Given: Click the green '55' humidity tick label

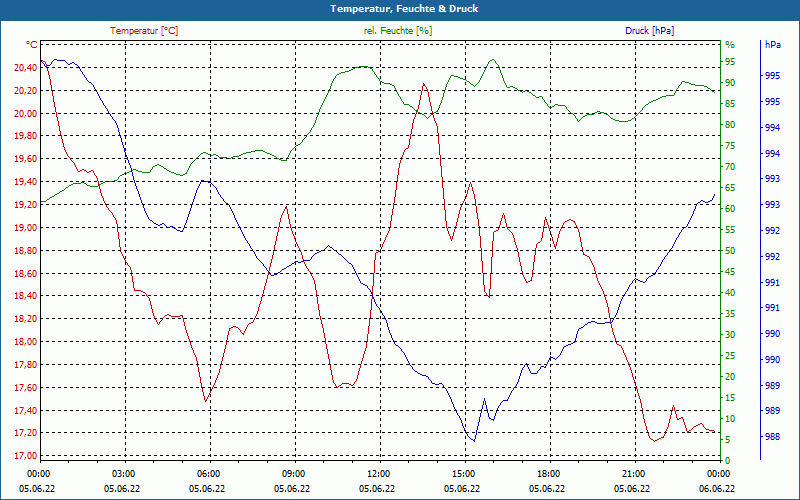Looking at the screenshot, I should (x=730, y=230).
